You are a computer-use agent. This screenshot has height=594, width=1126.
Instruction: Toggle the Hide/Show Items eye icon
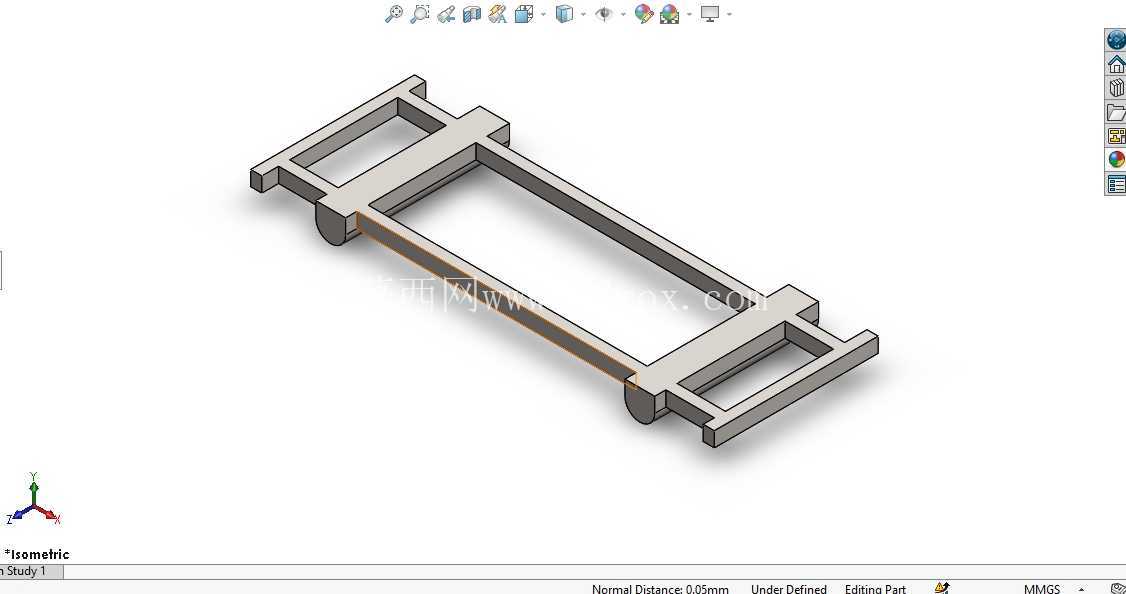605,14
